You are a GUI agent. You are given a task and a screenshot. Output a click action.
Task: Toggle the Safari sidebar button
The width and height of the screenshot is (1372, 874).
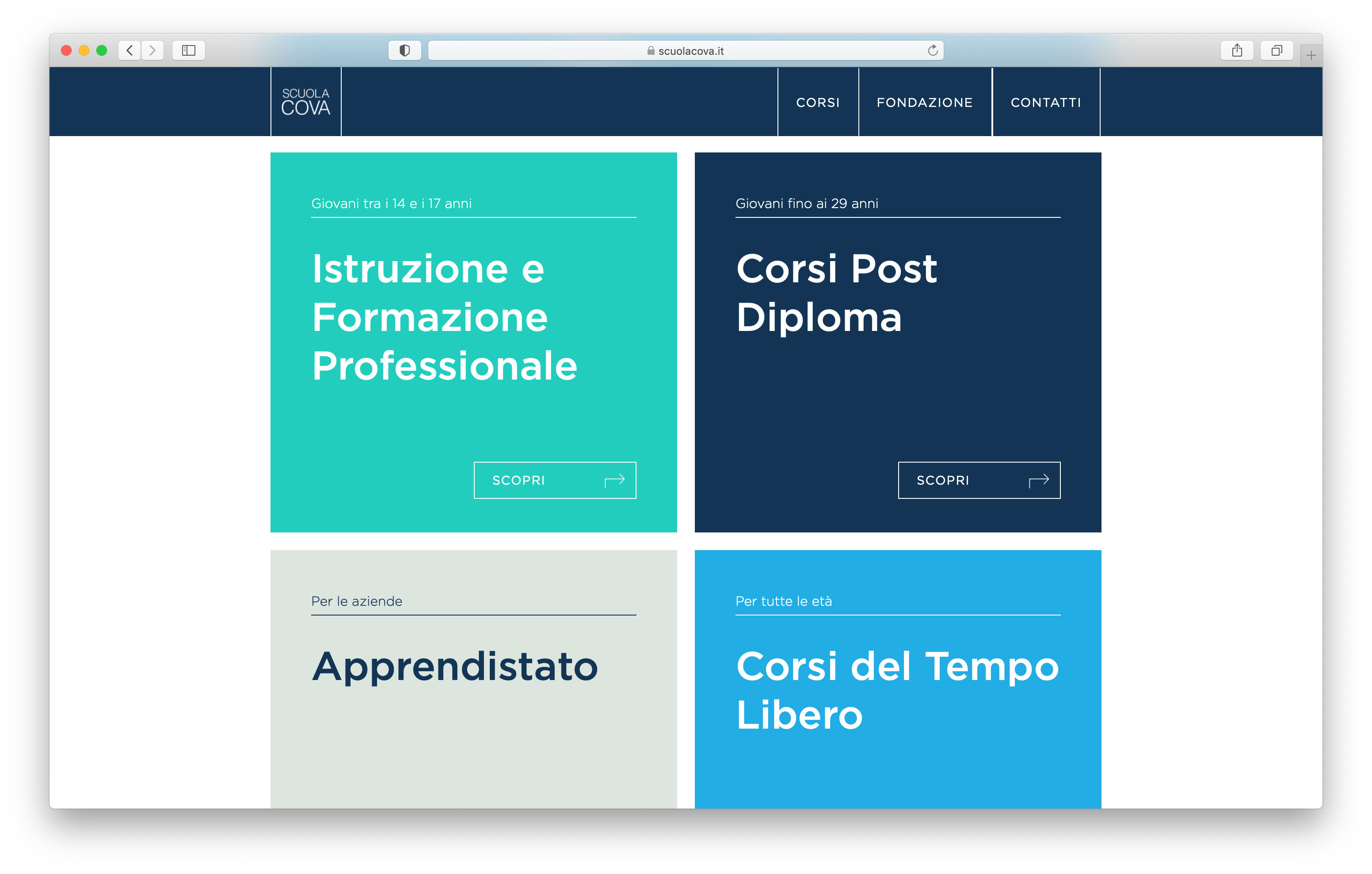pyautogui.click(x=189, y=50)
